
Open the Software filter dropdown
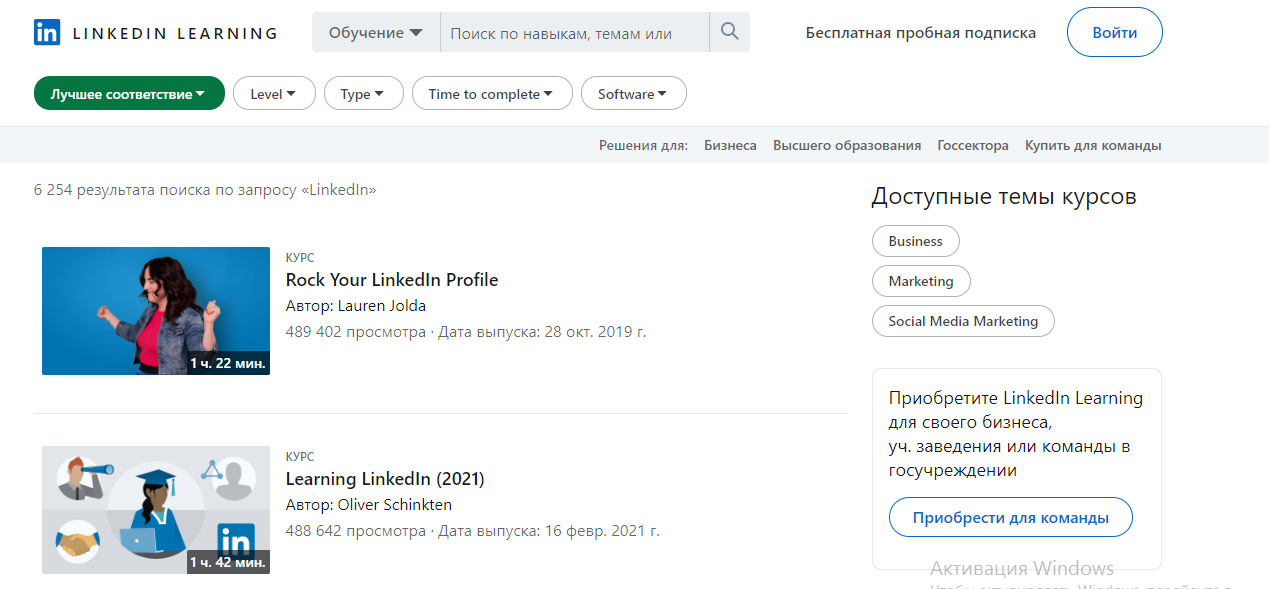pyautogui.click(x=633, y=94)
